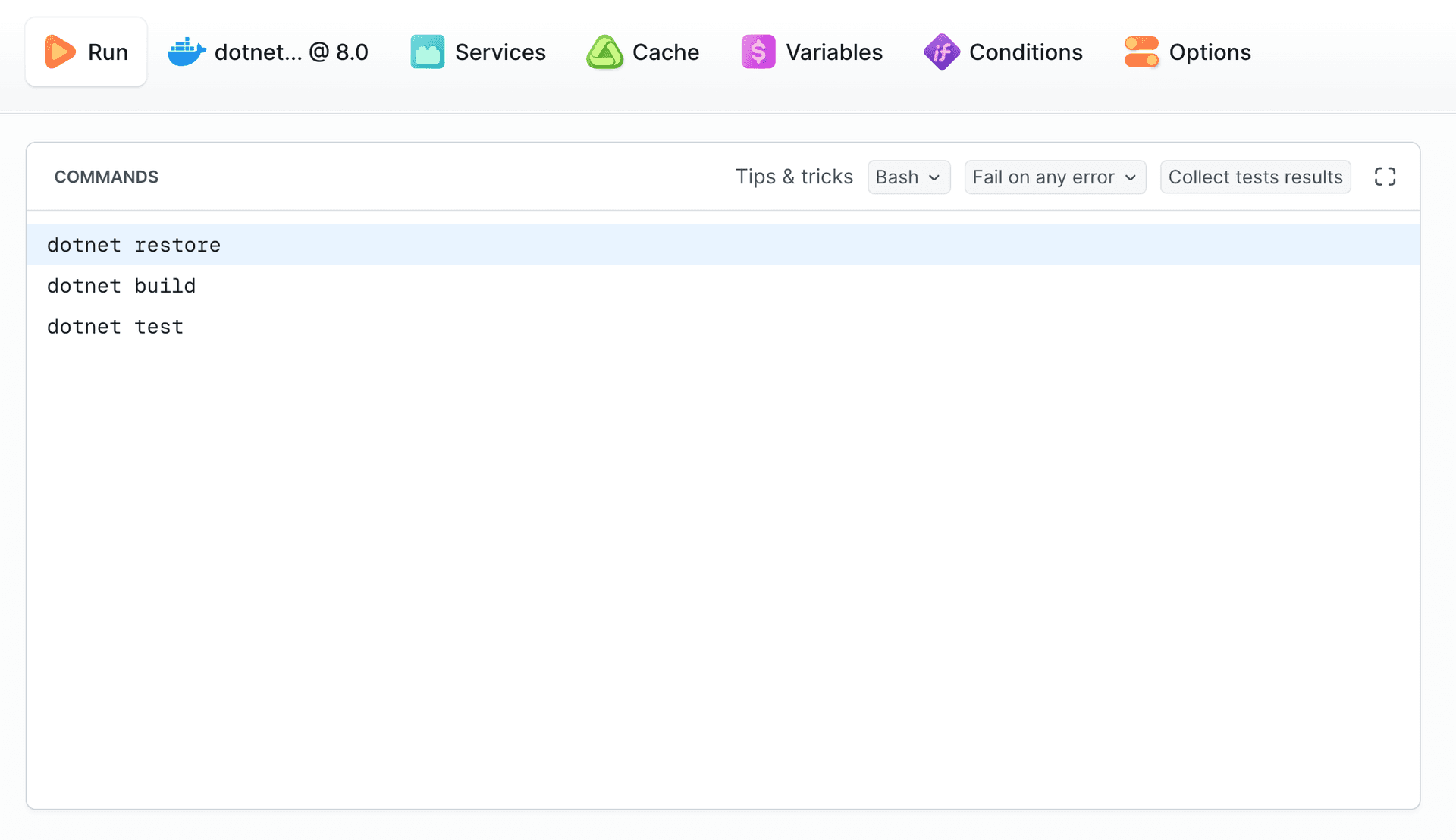Expand the Fail on any error dropdown
The height and width of the screenshot is (840, 1456).
tap(1055, 177)
